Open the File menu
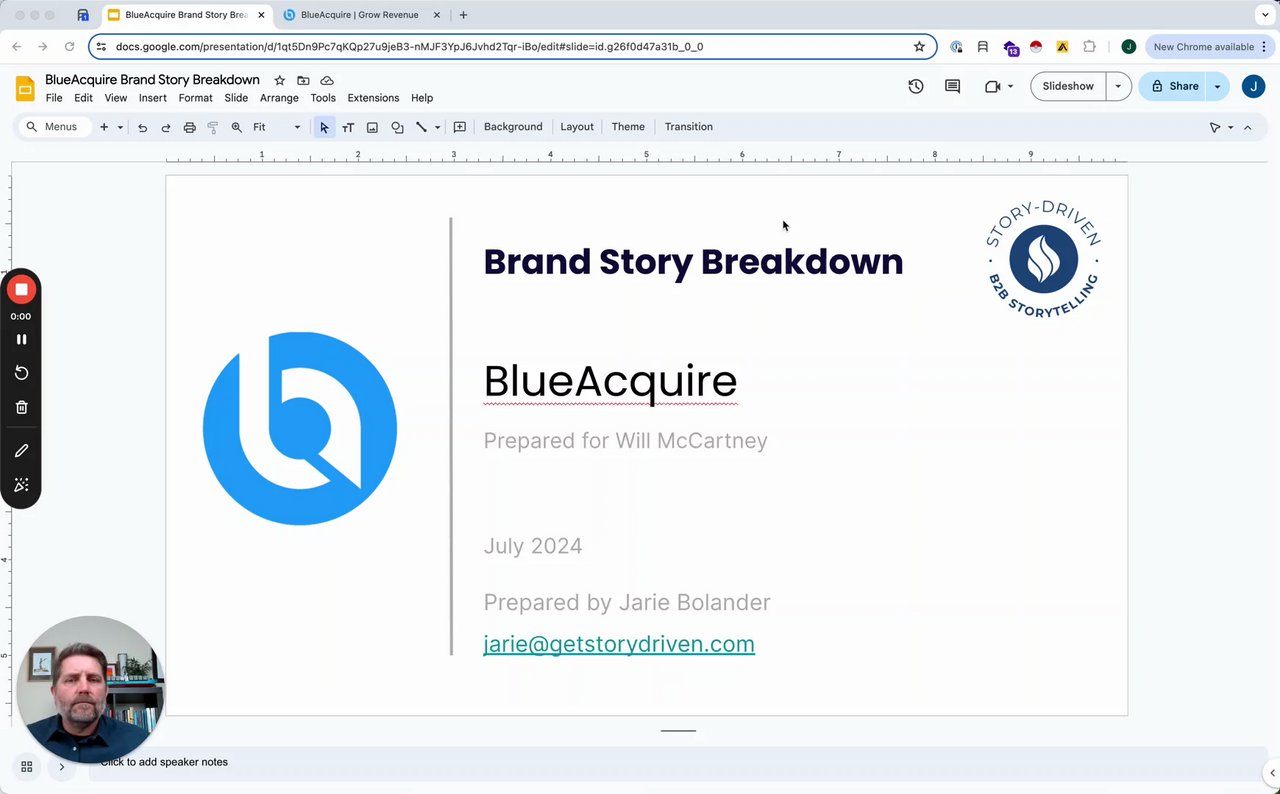This screenshot has width=1280, height=794. pyautogui.click(x=54, y=98)
